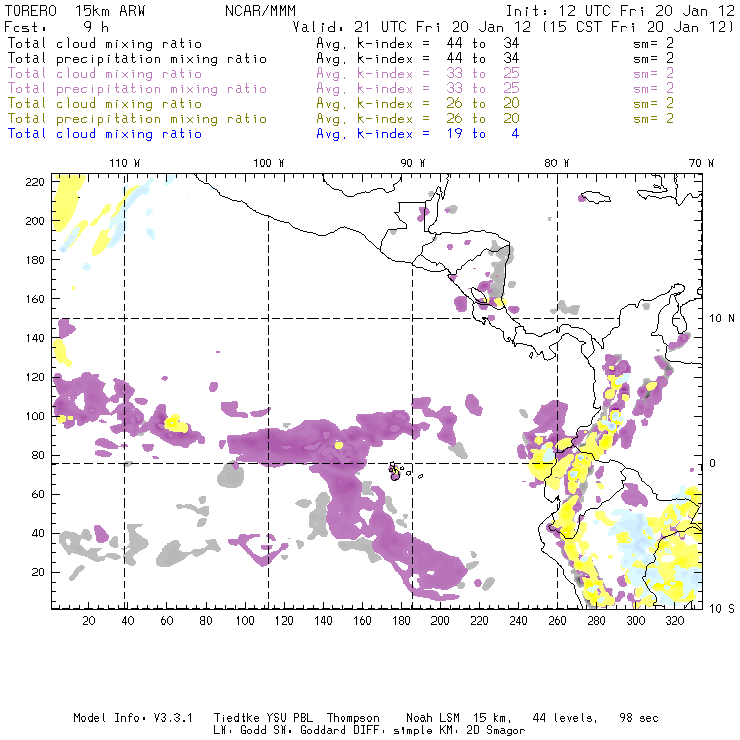Select the 'Tiedtke' scheme name in footer
The image size is (740, 740).
click(236, 718)
